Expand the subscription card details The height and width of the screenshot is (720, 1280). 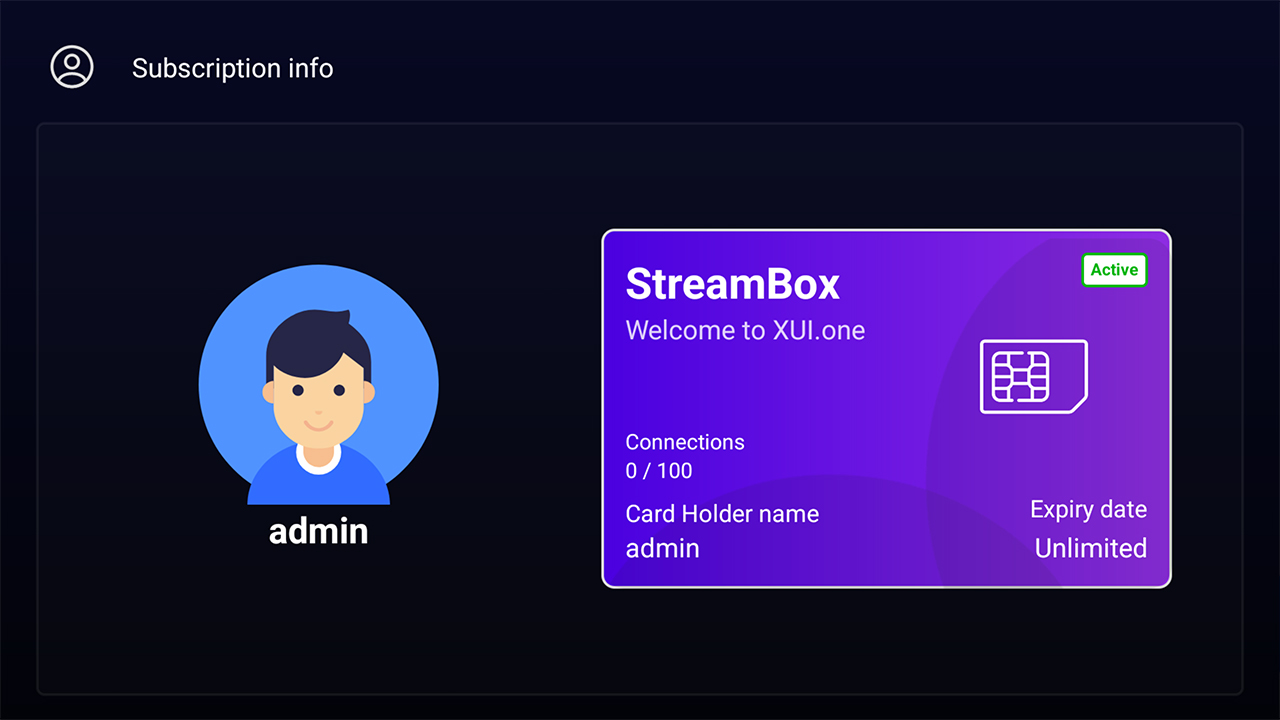click(886, 408)
